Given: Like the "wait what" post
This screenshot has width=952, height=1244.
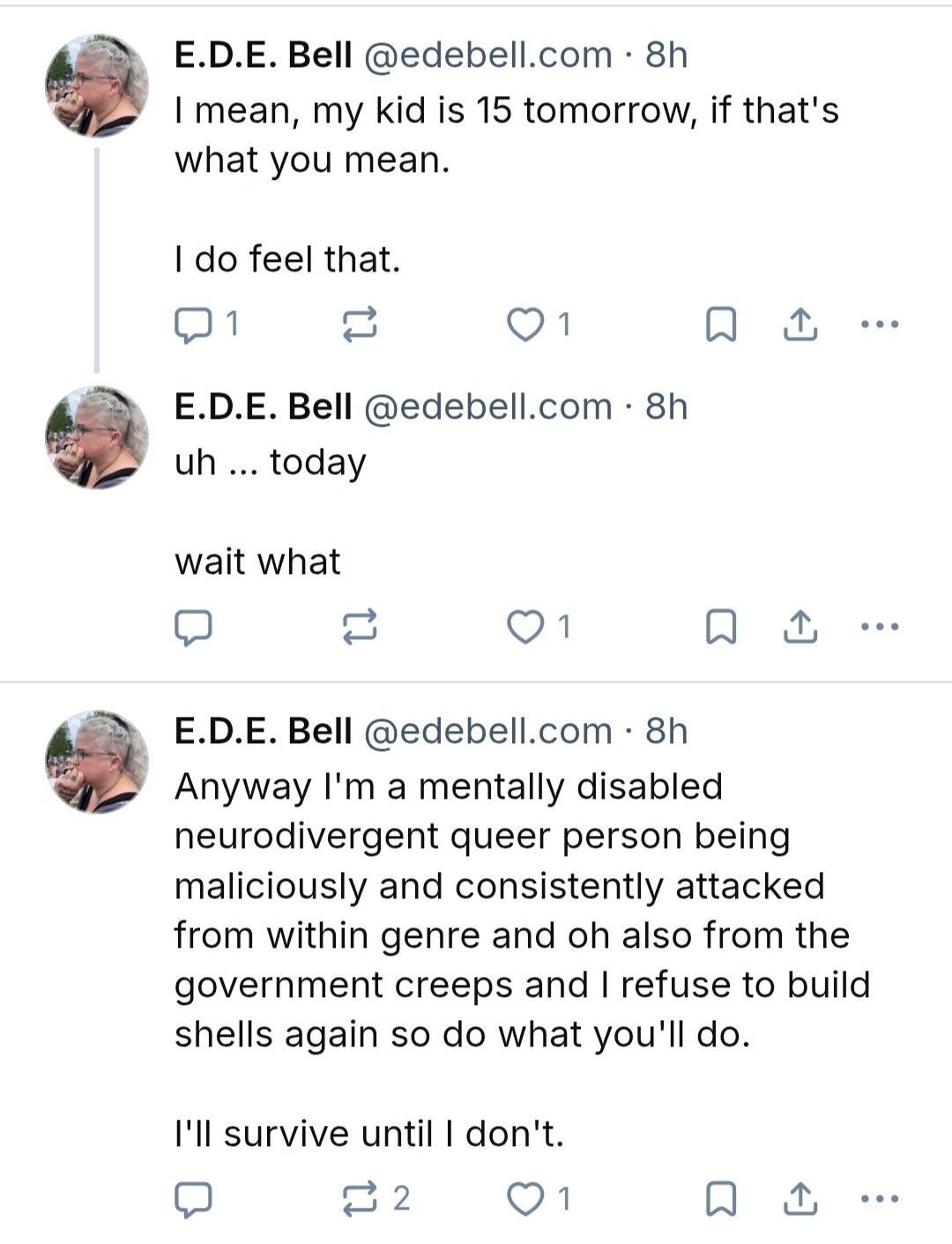Looking at the screenshot, I should (526, 627).
